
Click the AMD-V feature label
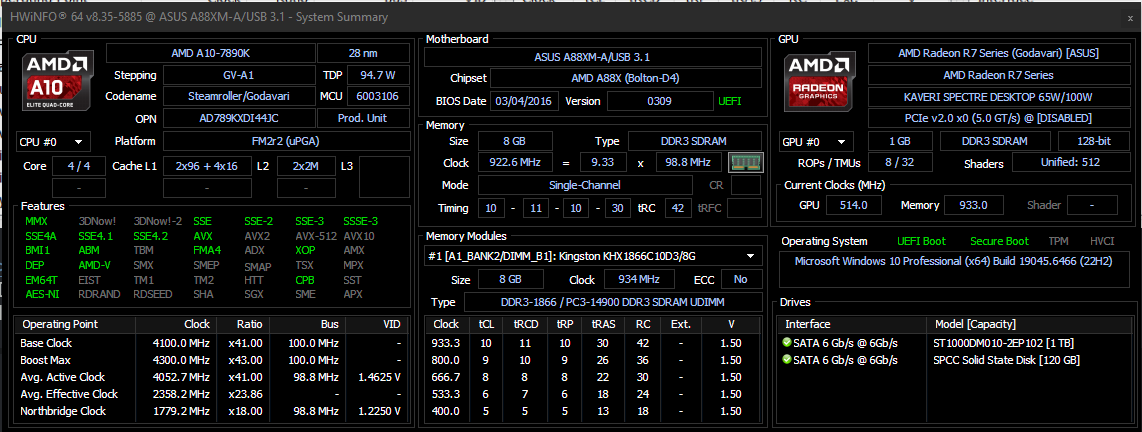click(95, 265)
